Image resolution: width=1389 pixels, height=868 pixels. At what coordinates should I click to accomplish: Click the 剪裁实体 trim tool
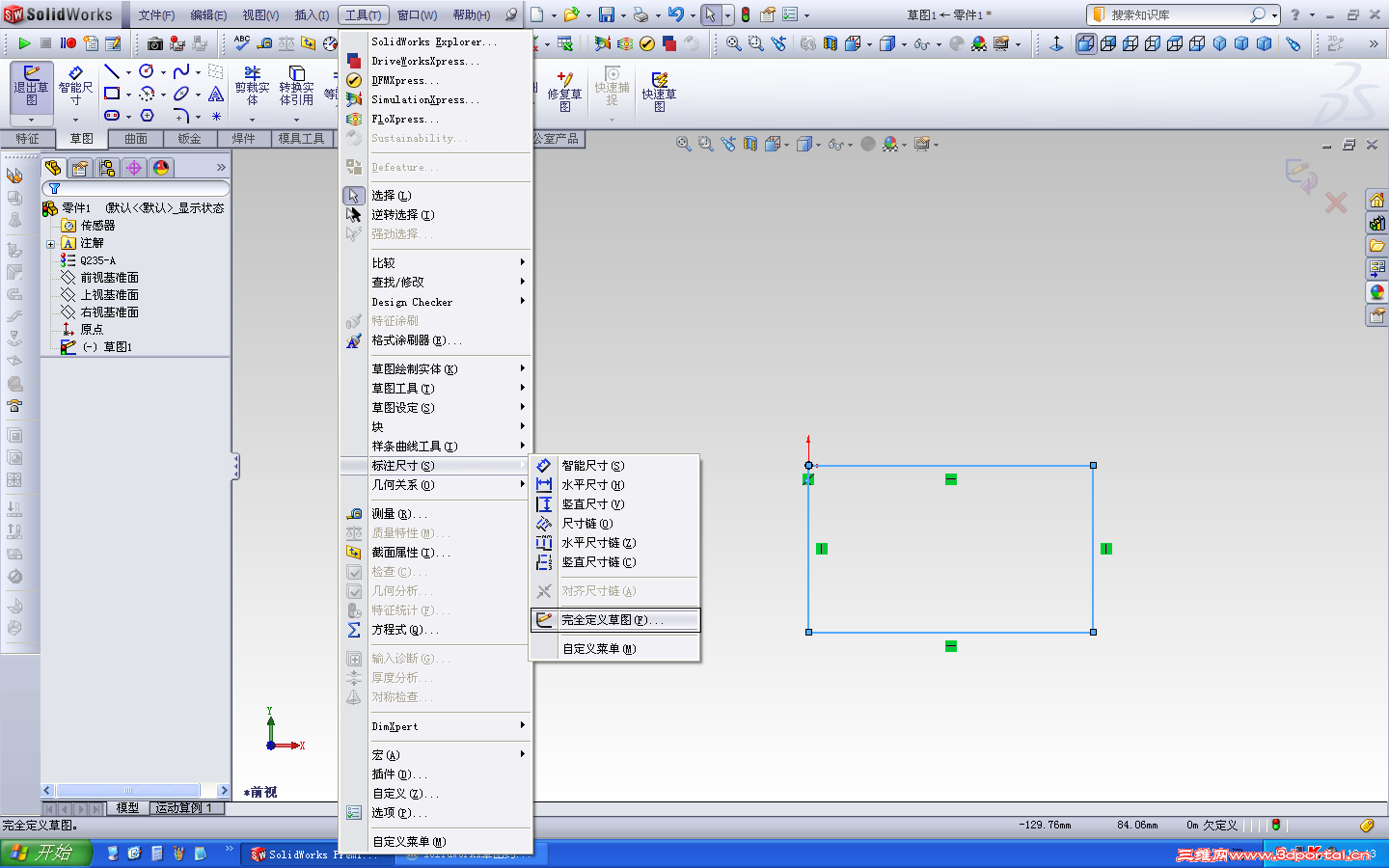[253, 86]
